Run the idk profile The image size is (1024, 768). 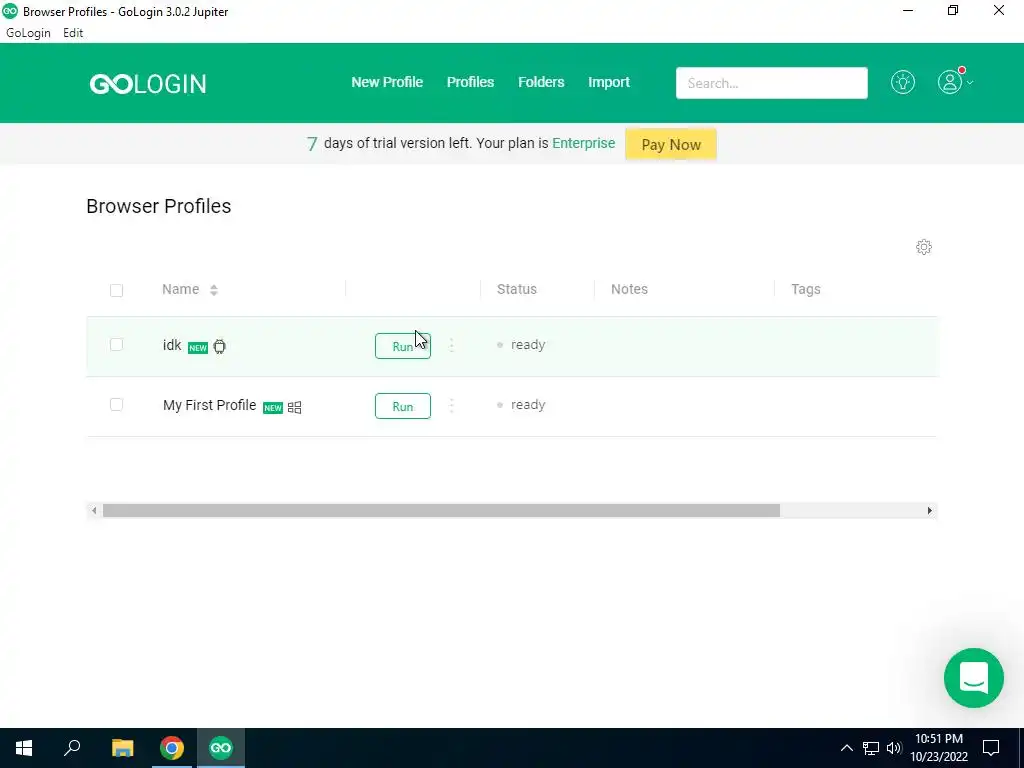(x=403, y=346)
